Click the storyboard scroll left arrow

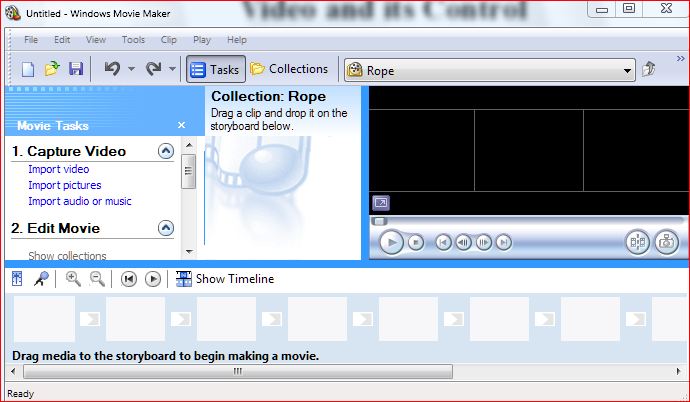point(13,371)
